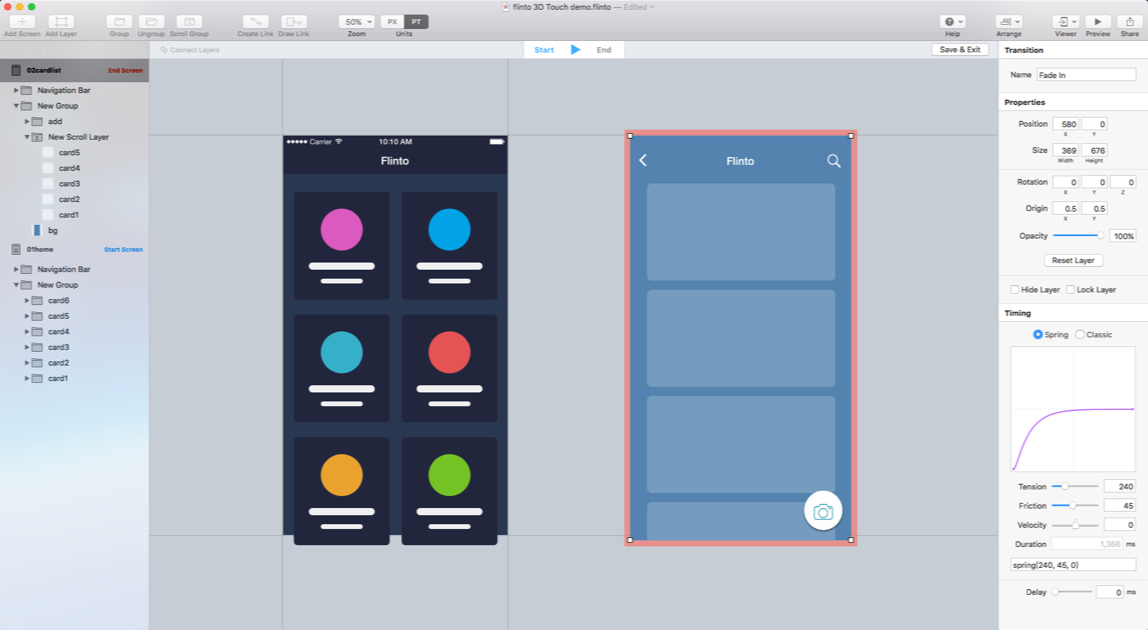Select the Draw Link tool
Screen dimensions: 1148x630
tap(294, 22)
